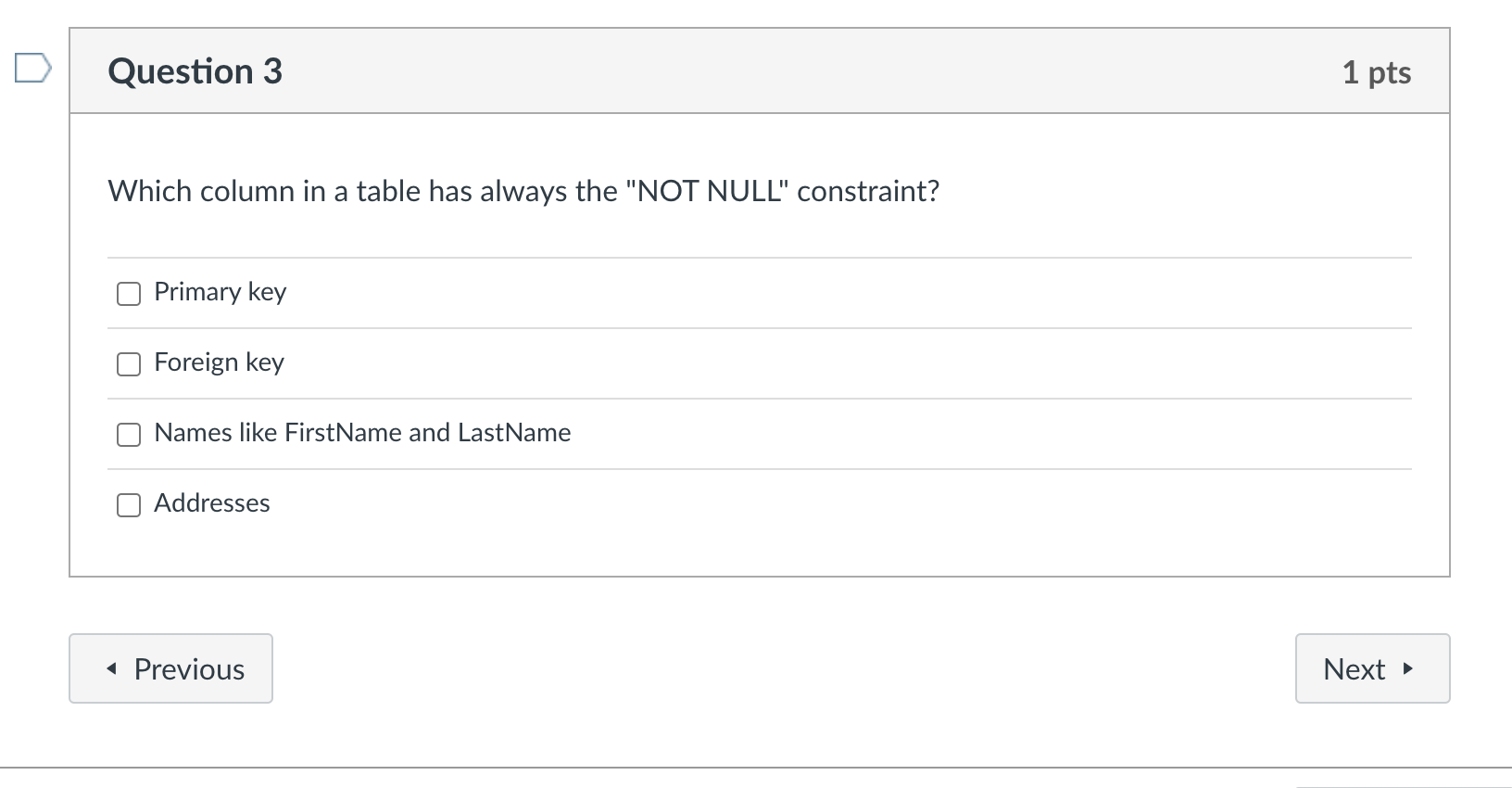Screen dimensions: 1512x788
Task: Click the 'Question 3' heading
Action: pyautogui.click(x=195, y=71)
